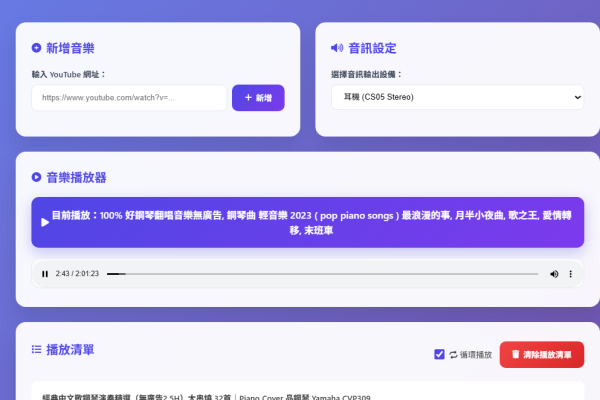This screenshot has width=600, height=400.
Task: Click the play icon in the now-playing banner
Action: pyautogui.click(x=44, y=222)
